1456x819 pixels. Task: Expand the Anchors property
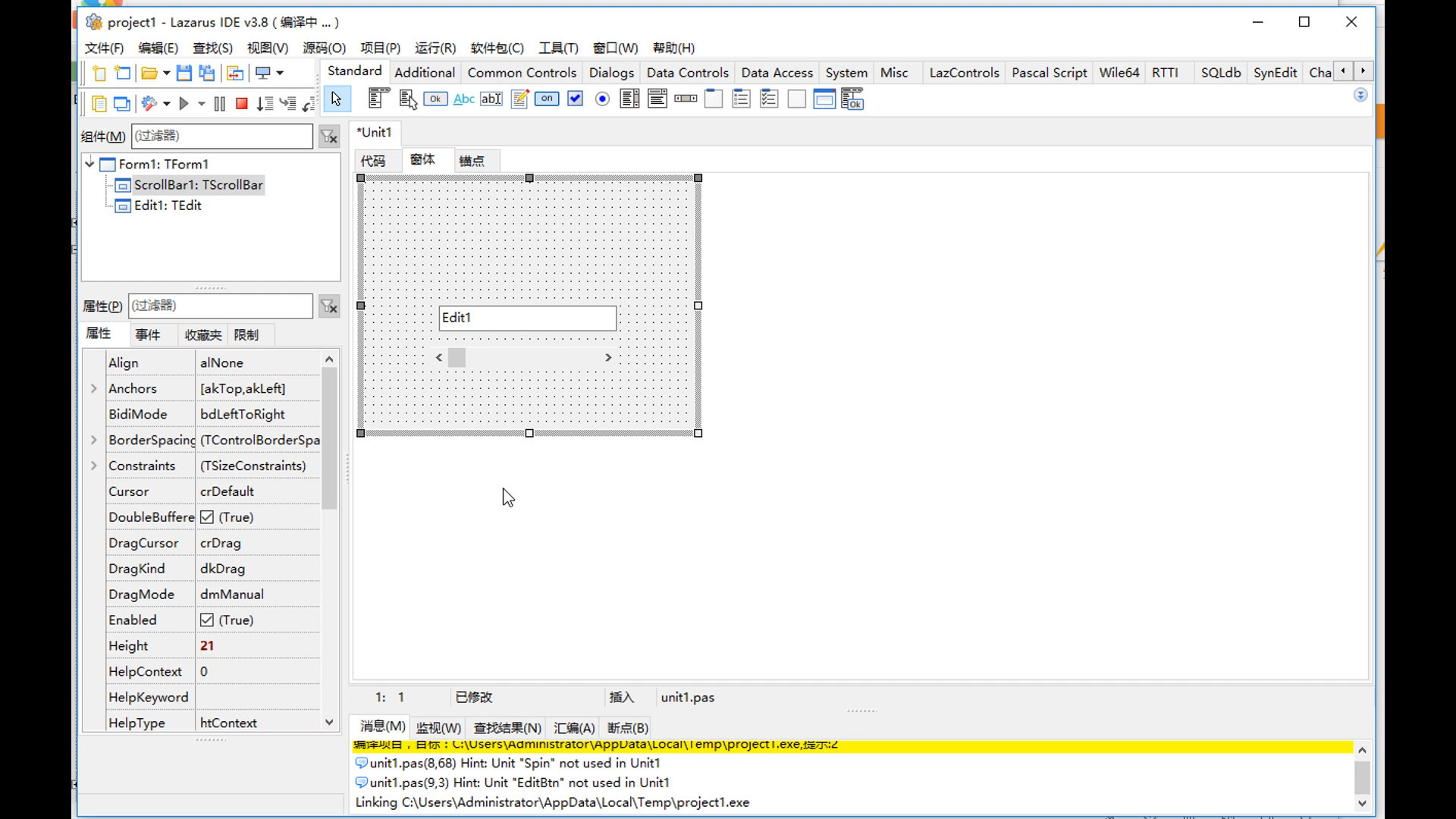[94, 388]
